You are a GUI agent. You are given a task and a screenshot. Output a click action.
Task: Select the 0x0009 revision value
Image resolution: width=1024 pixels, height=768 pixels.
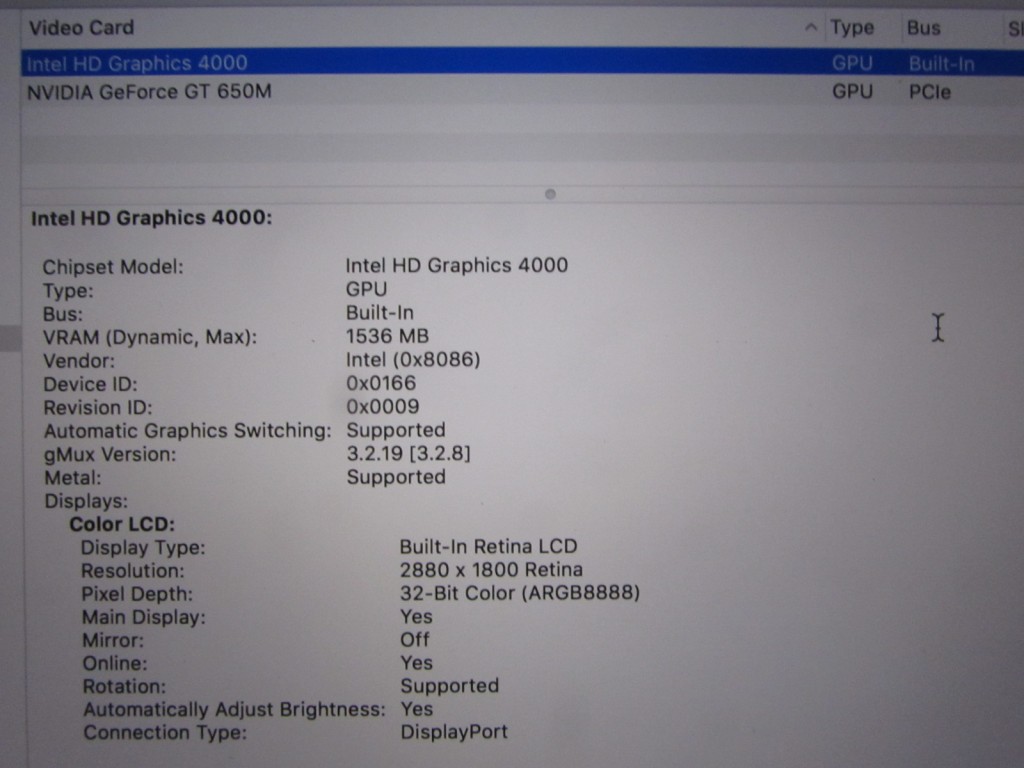[383, 407]
